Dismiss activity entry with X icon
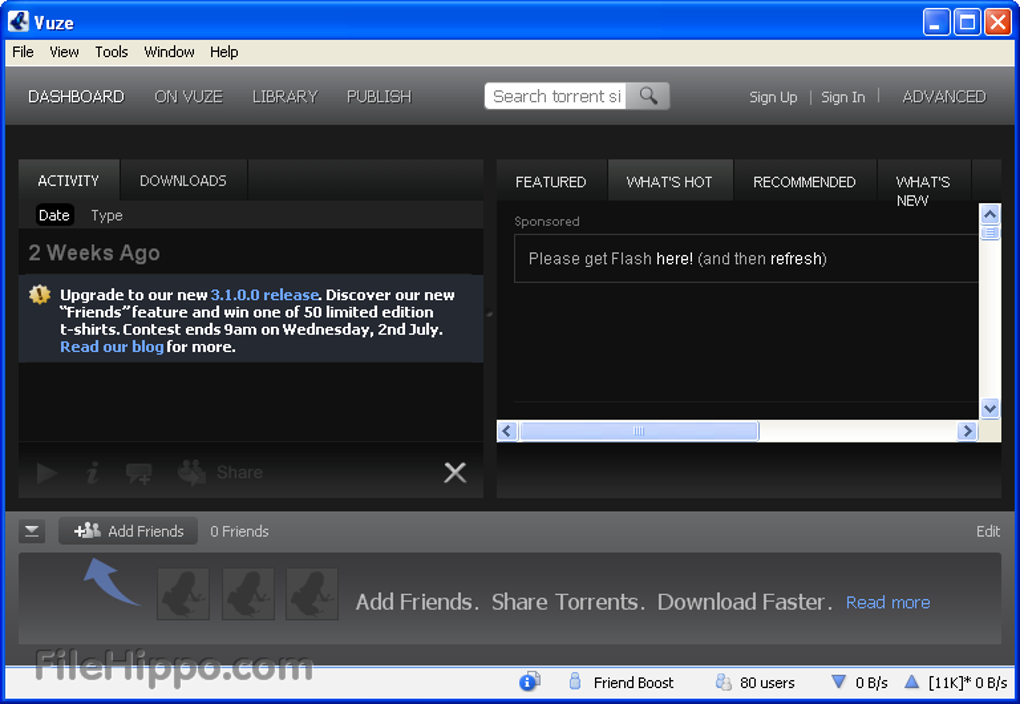 455,473
